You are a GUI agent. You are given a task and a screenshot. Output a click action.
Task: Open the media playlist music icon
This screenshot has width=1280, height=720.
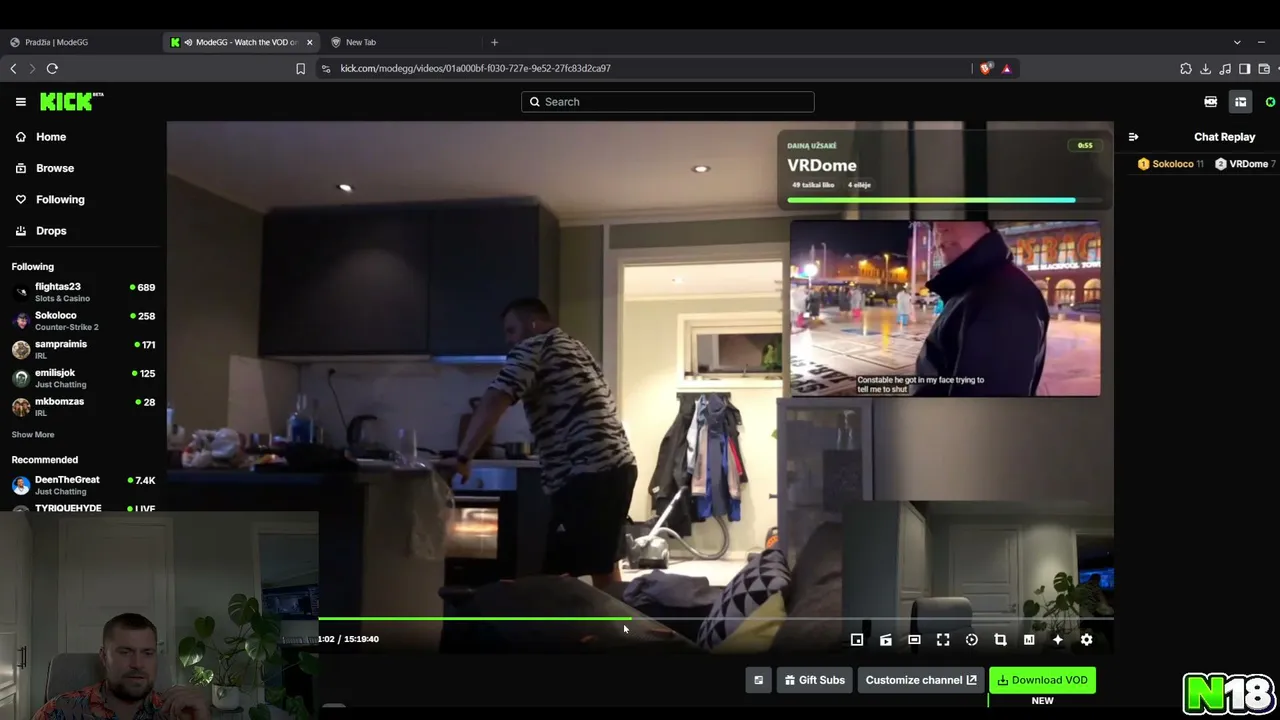tap(1225, 69)
